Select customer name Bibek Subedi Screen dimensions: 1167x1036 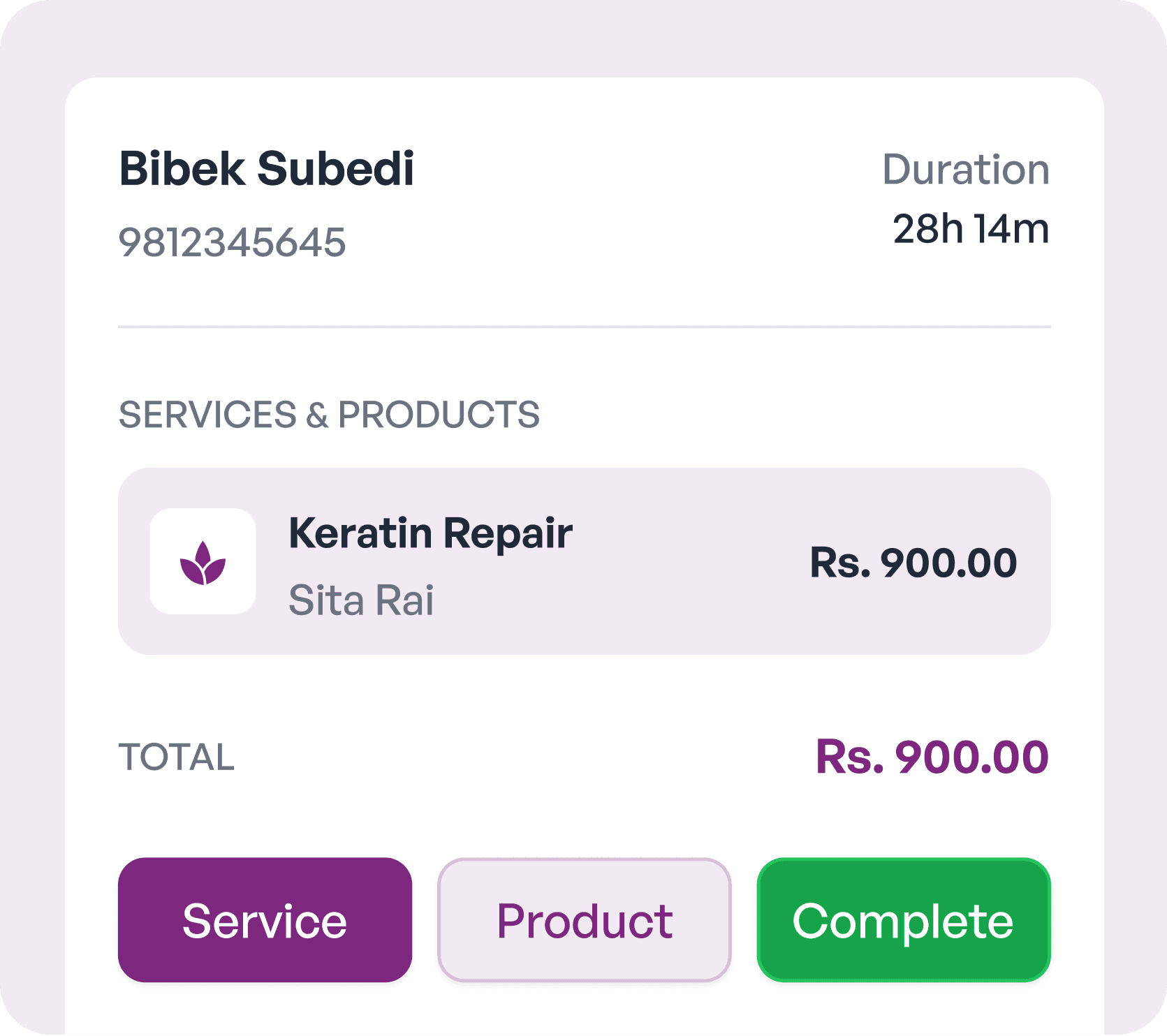[x=266, y=170]
